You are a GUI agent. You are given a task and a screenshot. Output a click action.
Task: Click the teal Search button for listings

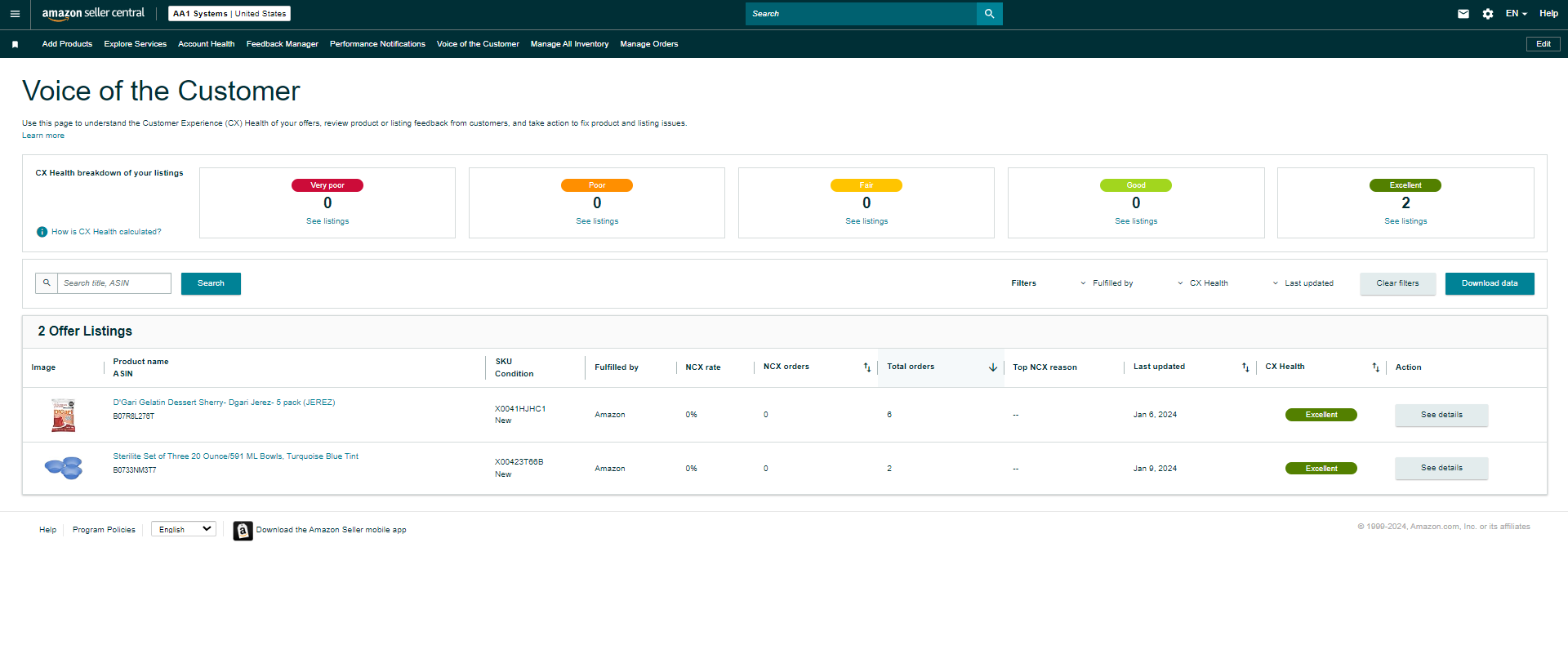click(x=211, y=283)
